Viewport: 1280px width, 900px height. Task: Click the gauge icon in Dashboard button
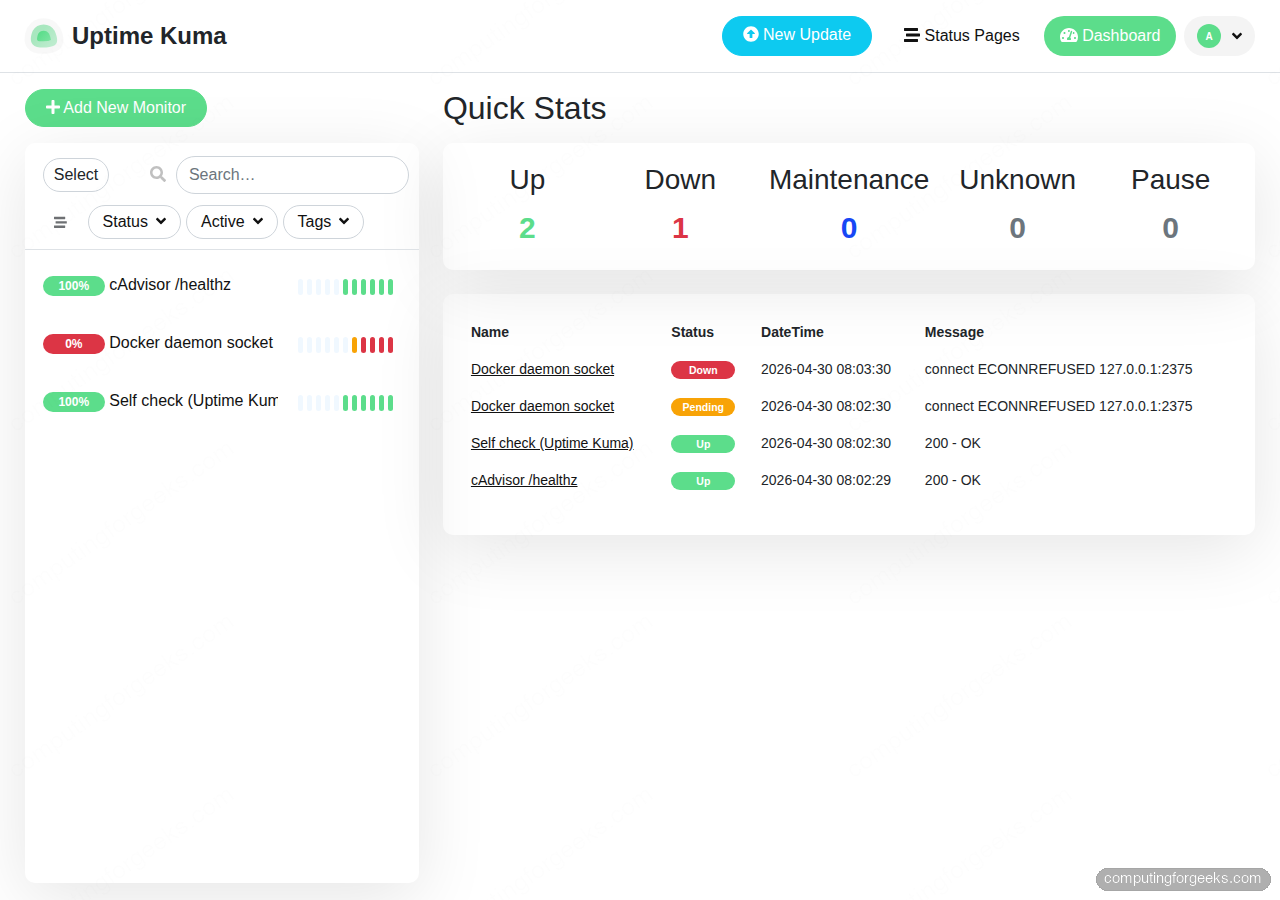coord(1069,35)
